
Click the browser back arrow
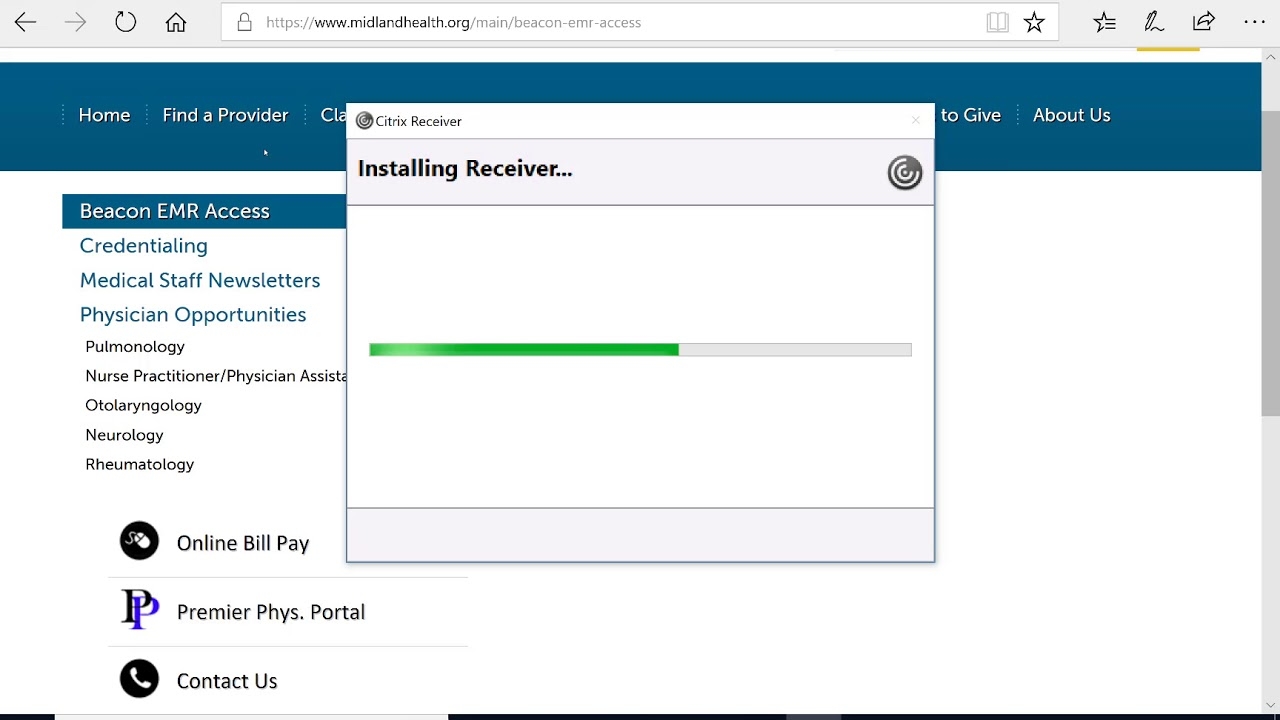click(26, 22)
